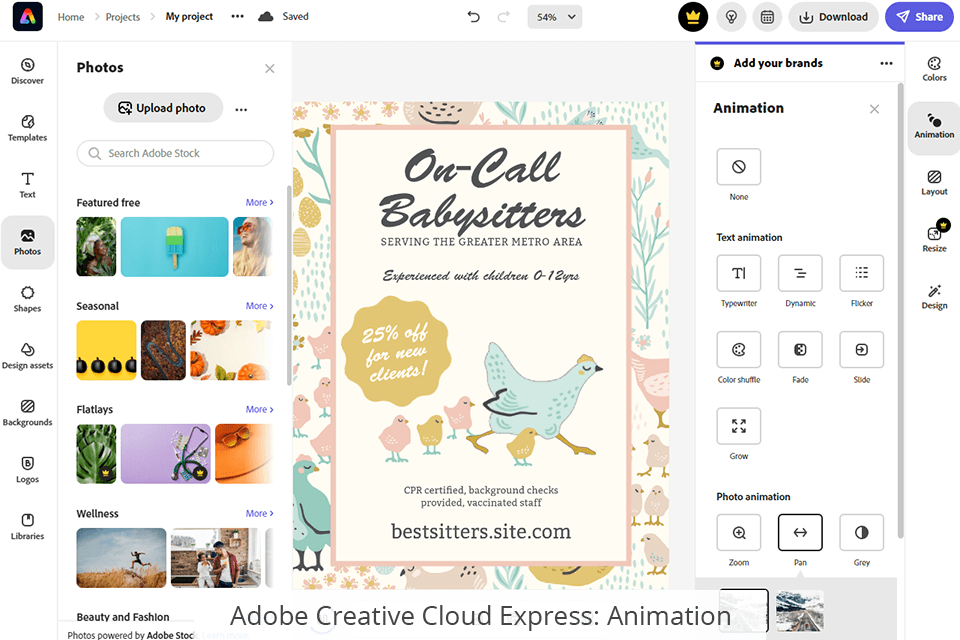Image resolution: width=960 pixels, height=640 pixels.
Task: Open the Backgrounds sidebar panel
Action: 28,413
